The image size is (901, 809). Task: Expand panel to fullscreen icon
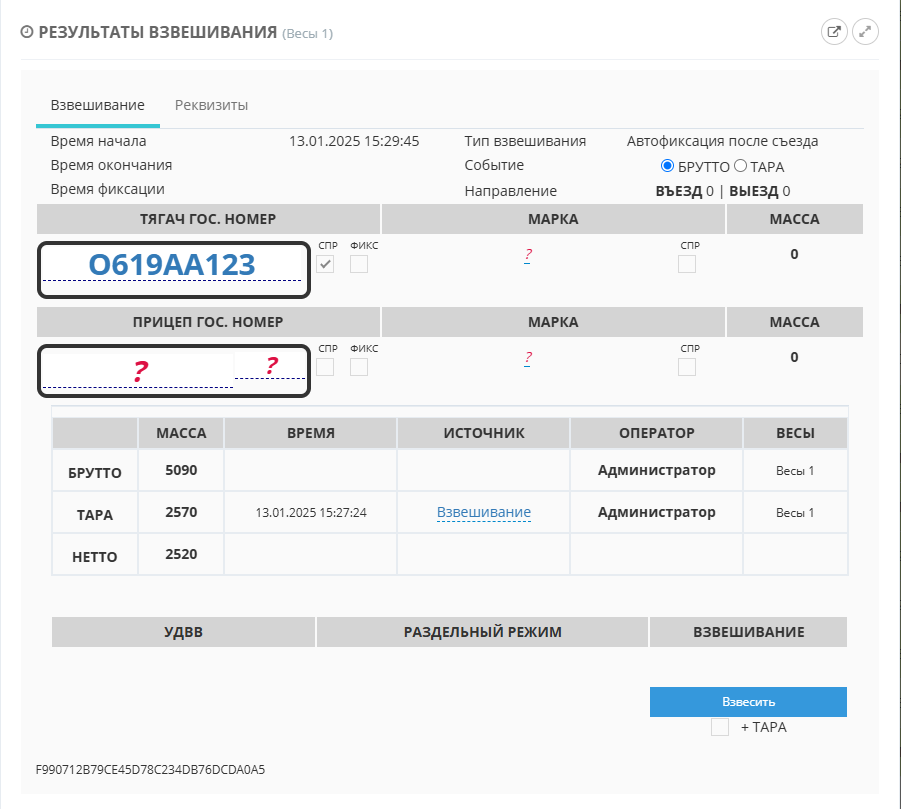click(865, 32)
